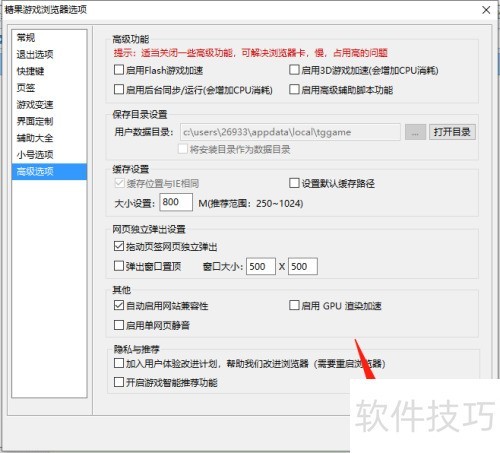Image resolution: width=500 pixels, height=453 pixels.
Task: Select 小号选项 in sidebar
Action: coord(49,155)
